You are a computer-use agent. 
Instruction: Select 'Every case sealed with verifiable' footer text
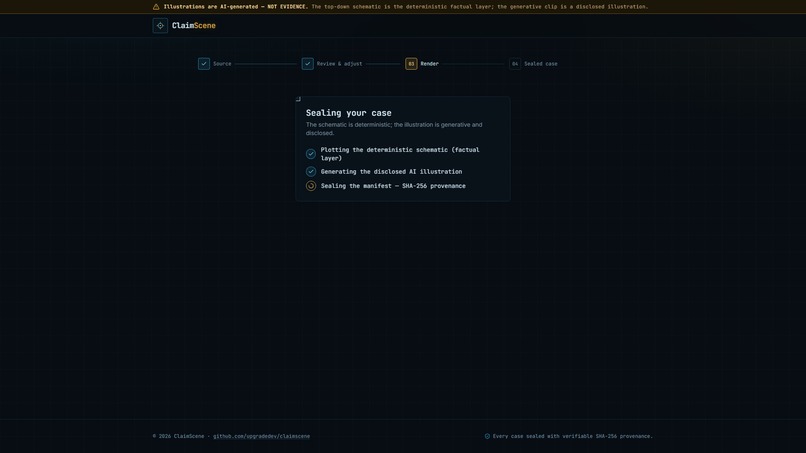point(573,436)
